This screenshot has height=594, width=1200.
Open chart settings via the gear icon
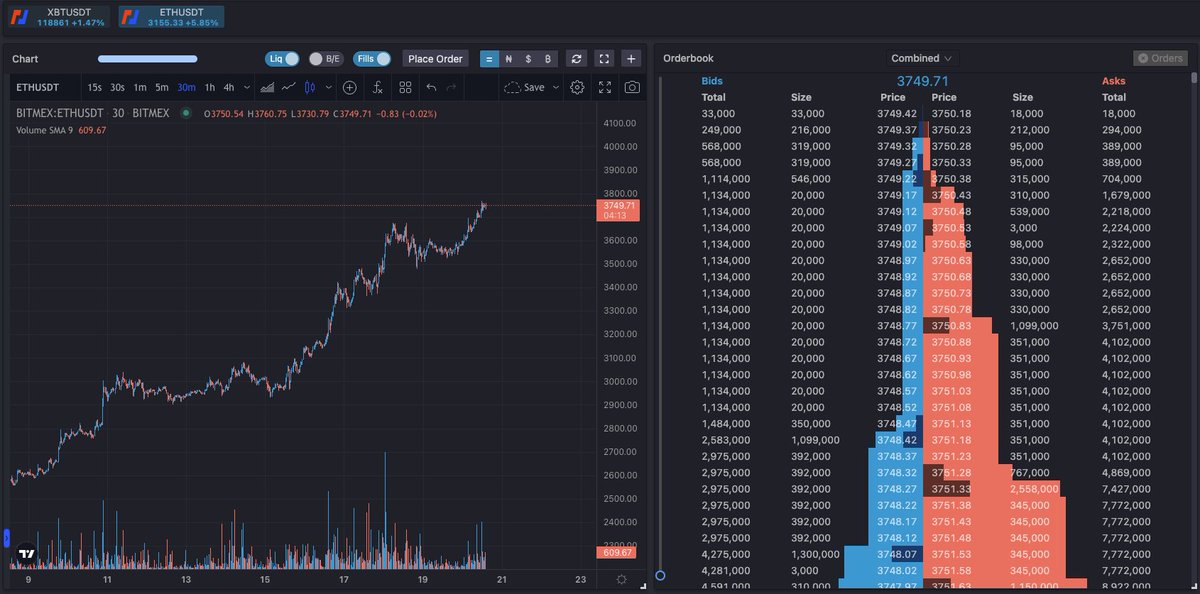point(577,87)
